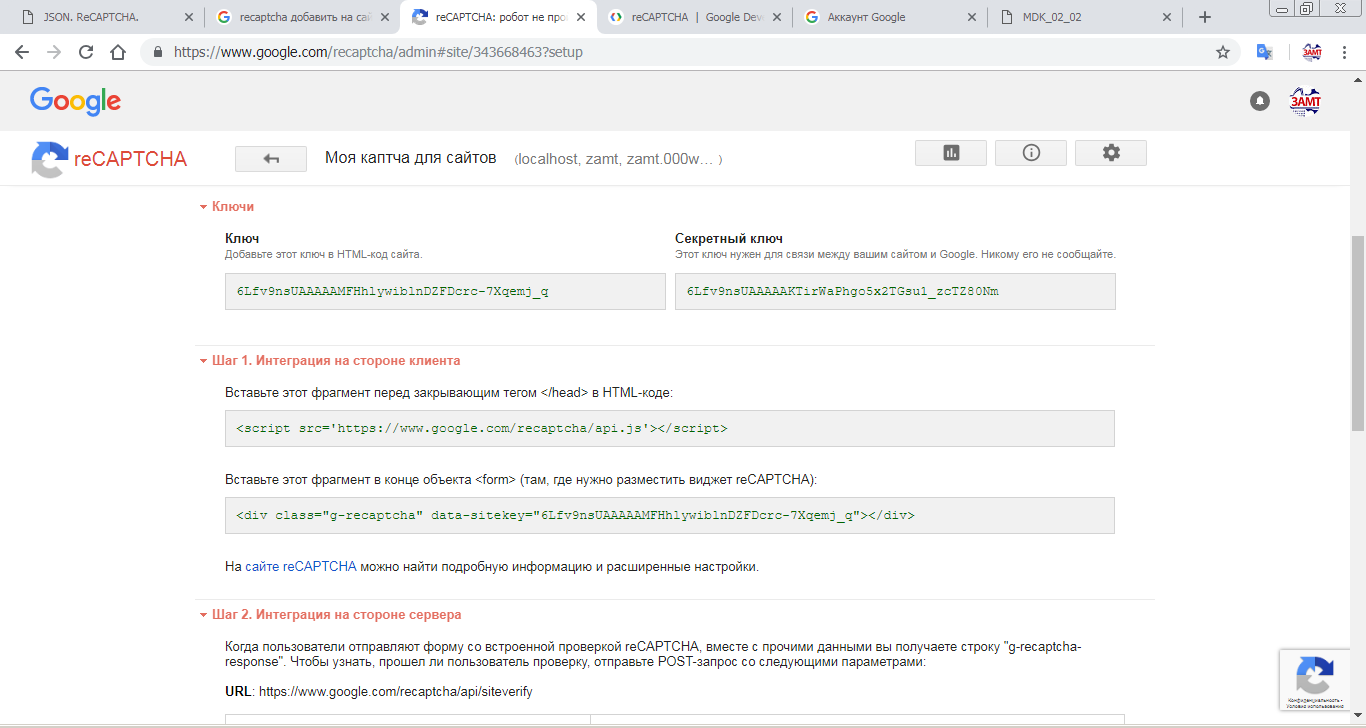Reload the current page
Viewport: 1366px width, 728px height.
(86, 52)
